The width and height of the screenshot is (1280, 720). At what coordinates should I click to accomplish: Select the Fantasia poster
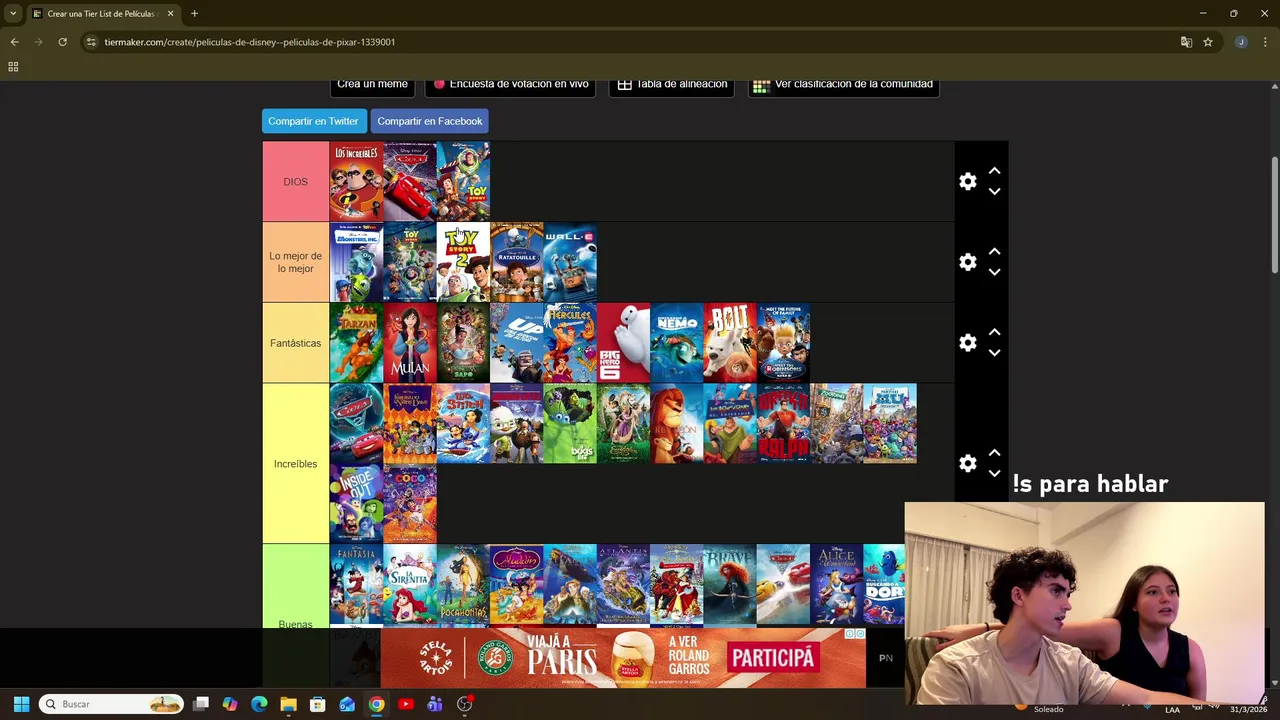point(356,585)
